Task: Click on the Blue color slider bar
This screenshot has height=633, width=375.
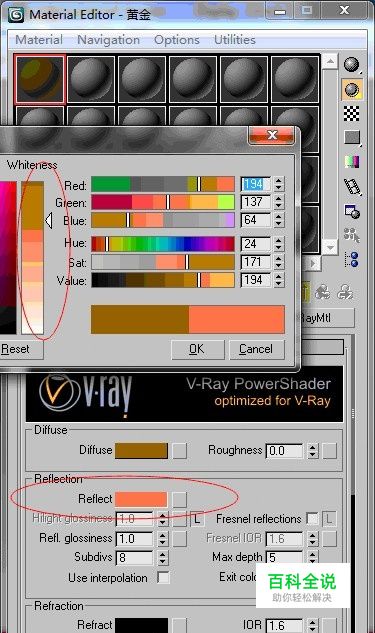Action: point(163,220)
